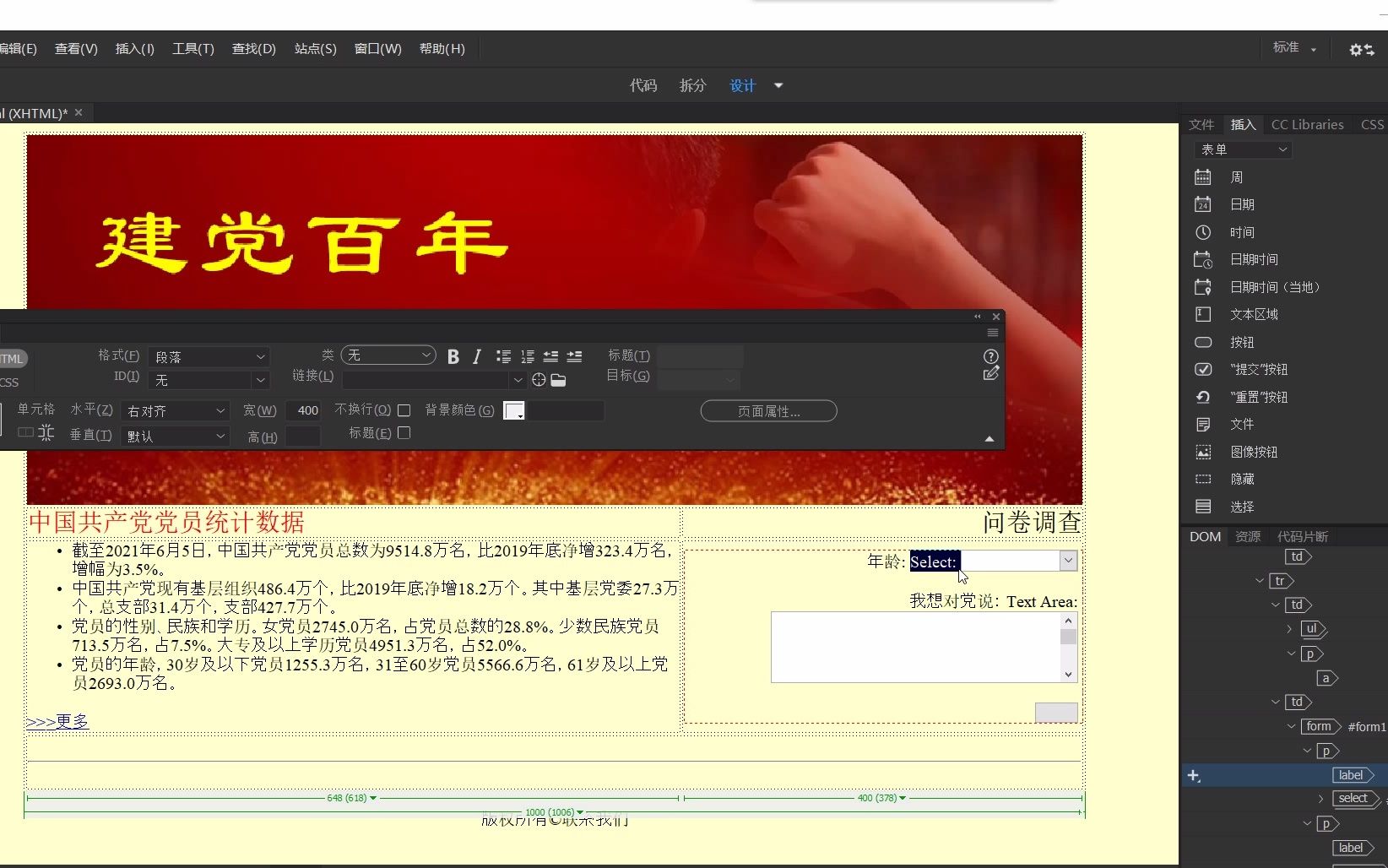This screenshot has width=1388, height=868.
Task: Click the quick tag editor icon
Action: pyautogui.click(x=991, y=374)
